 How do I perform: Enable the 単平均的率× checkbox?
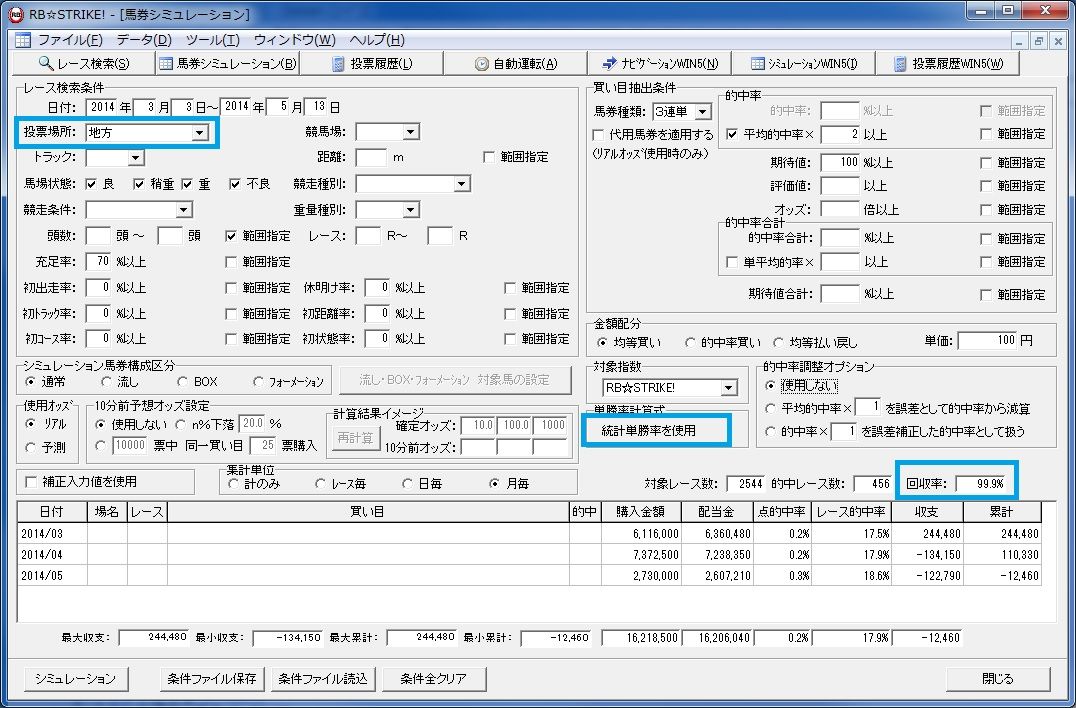click(732, 262)
